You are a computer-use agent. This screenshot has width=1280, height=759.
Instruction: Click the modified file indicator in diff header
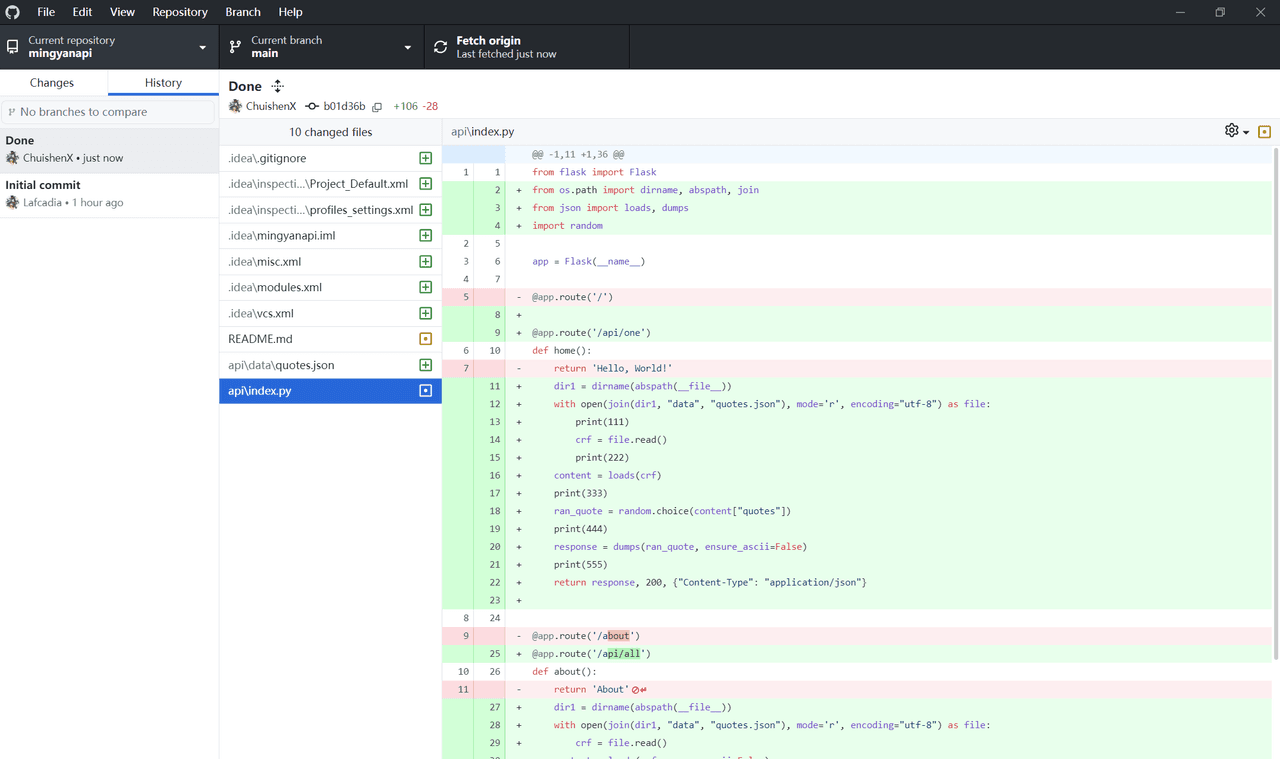1264,132
